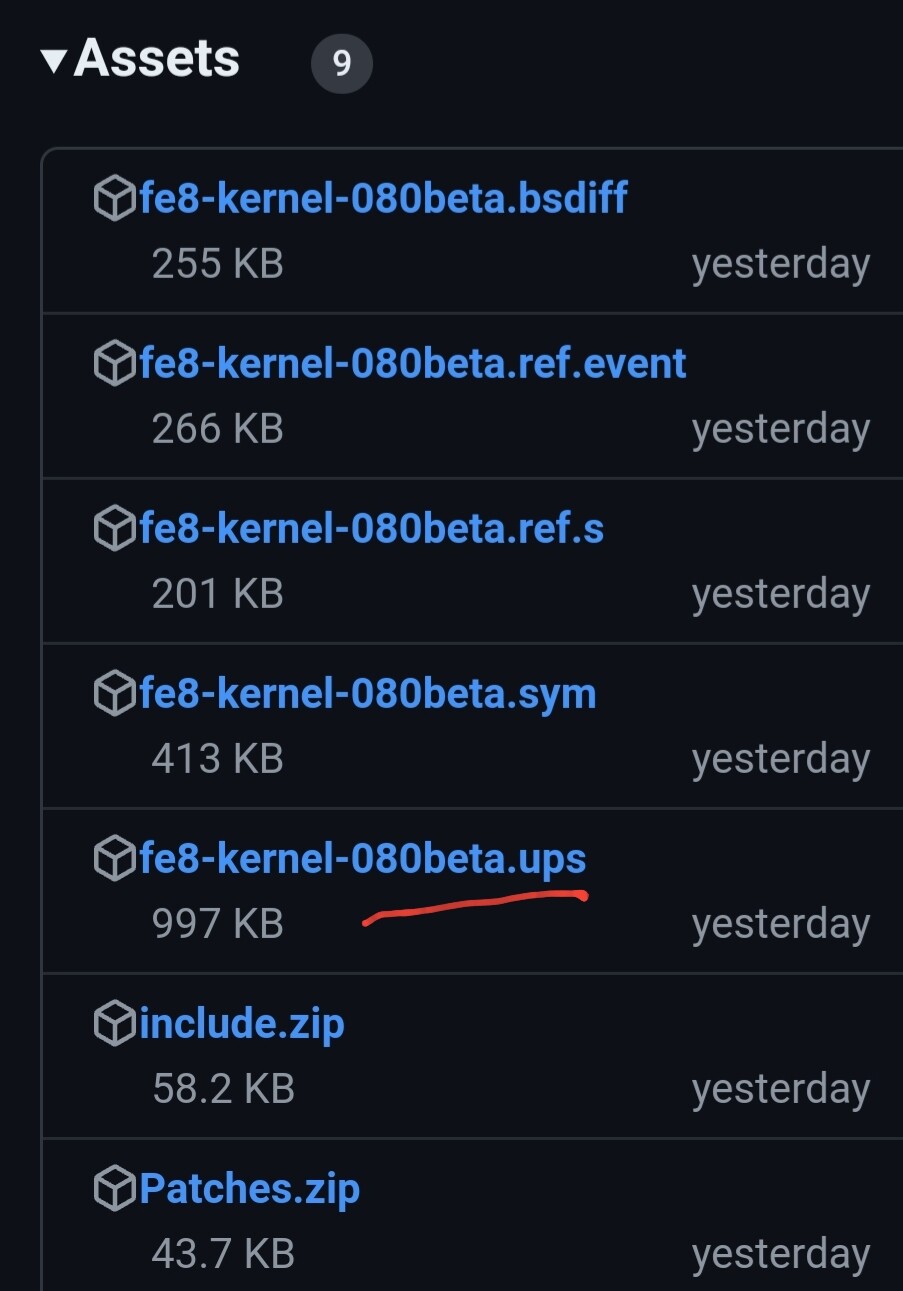Click the 997 KB file size text

[x=217, y=924]
